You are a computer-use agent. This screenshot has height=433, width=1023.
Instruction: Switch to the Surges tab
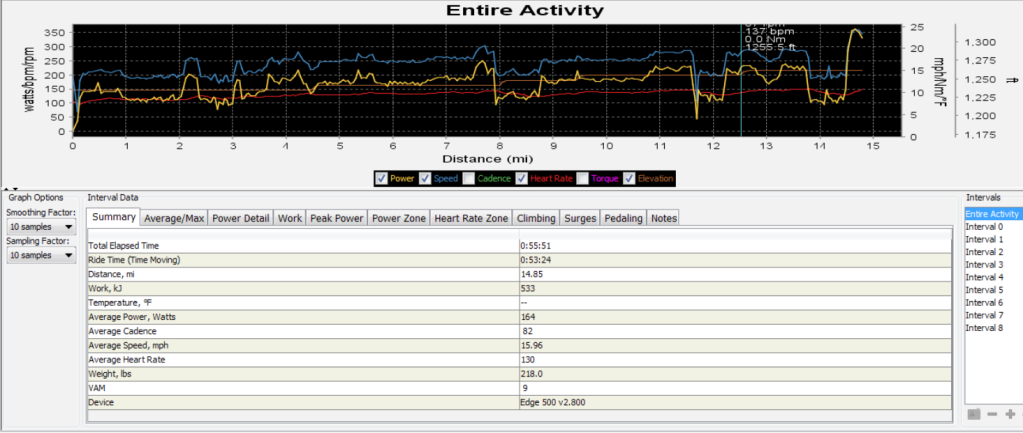pos(580,218)
